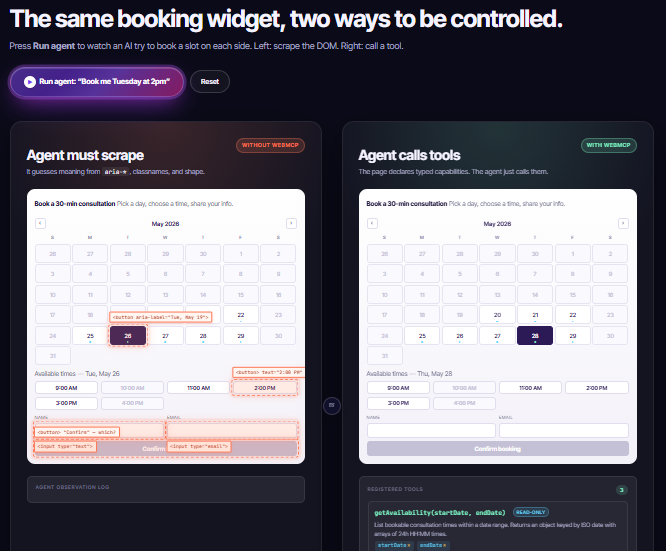Click the Email field in right widget
The image size is (666, 551).
coord(564,430)
